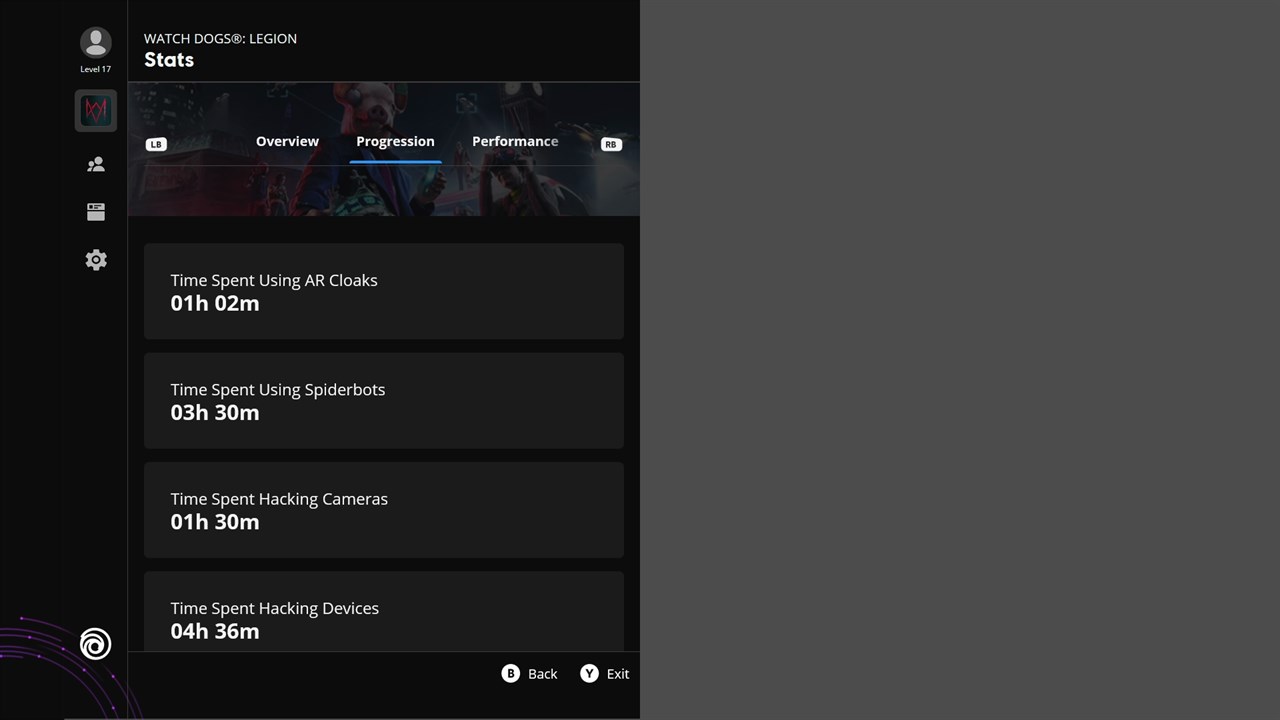Click the Level 17 label

point(96,69)
